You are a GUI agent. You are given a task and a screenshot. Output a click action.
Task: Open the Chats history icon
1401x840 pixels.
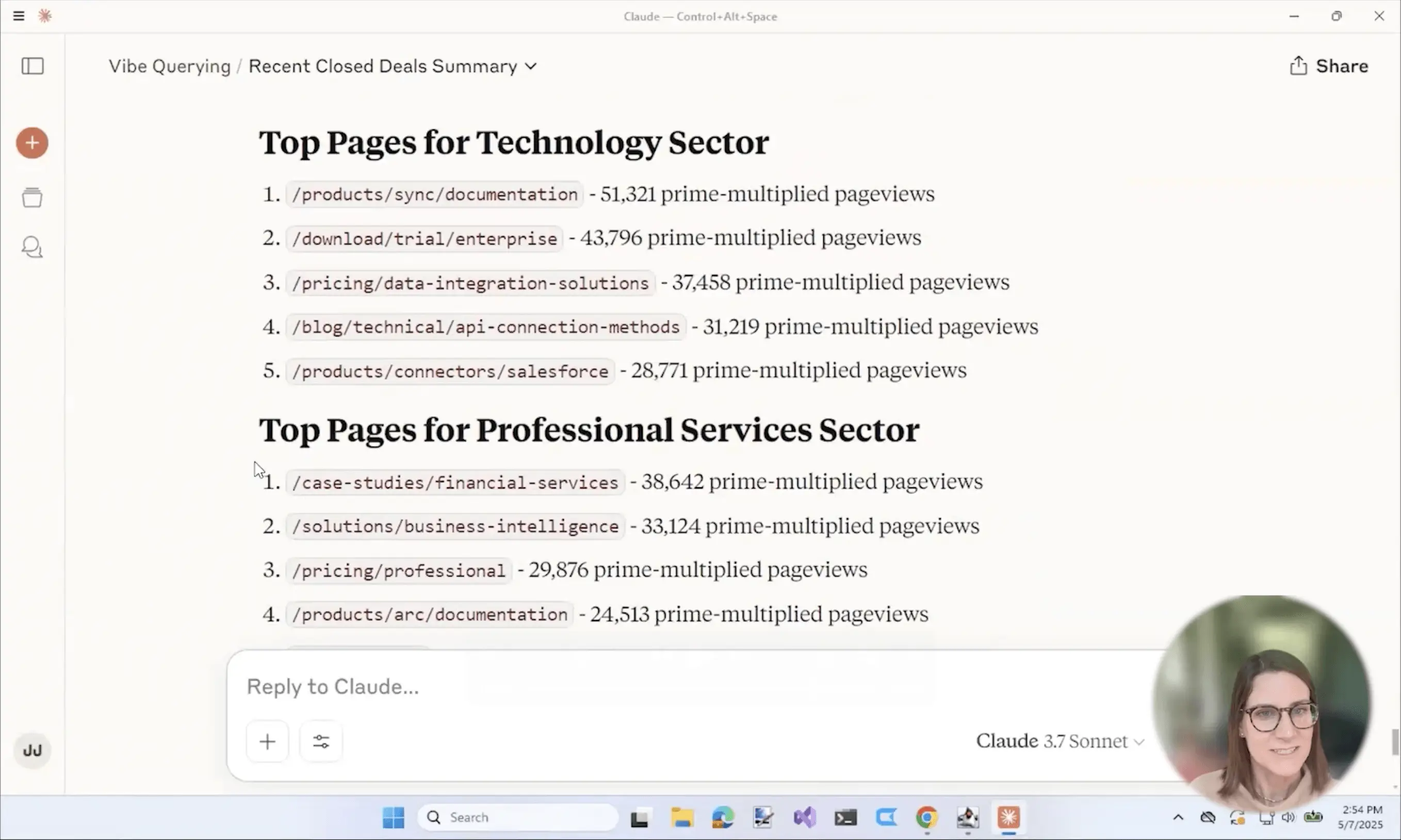[x=32, y=248]
